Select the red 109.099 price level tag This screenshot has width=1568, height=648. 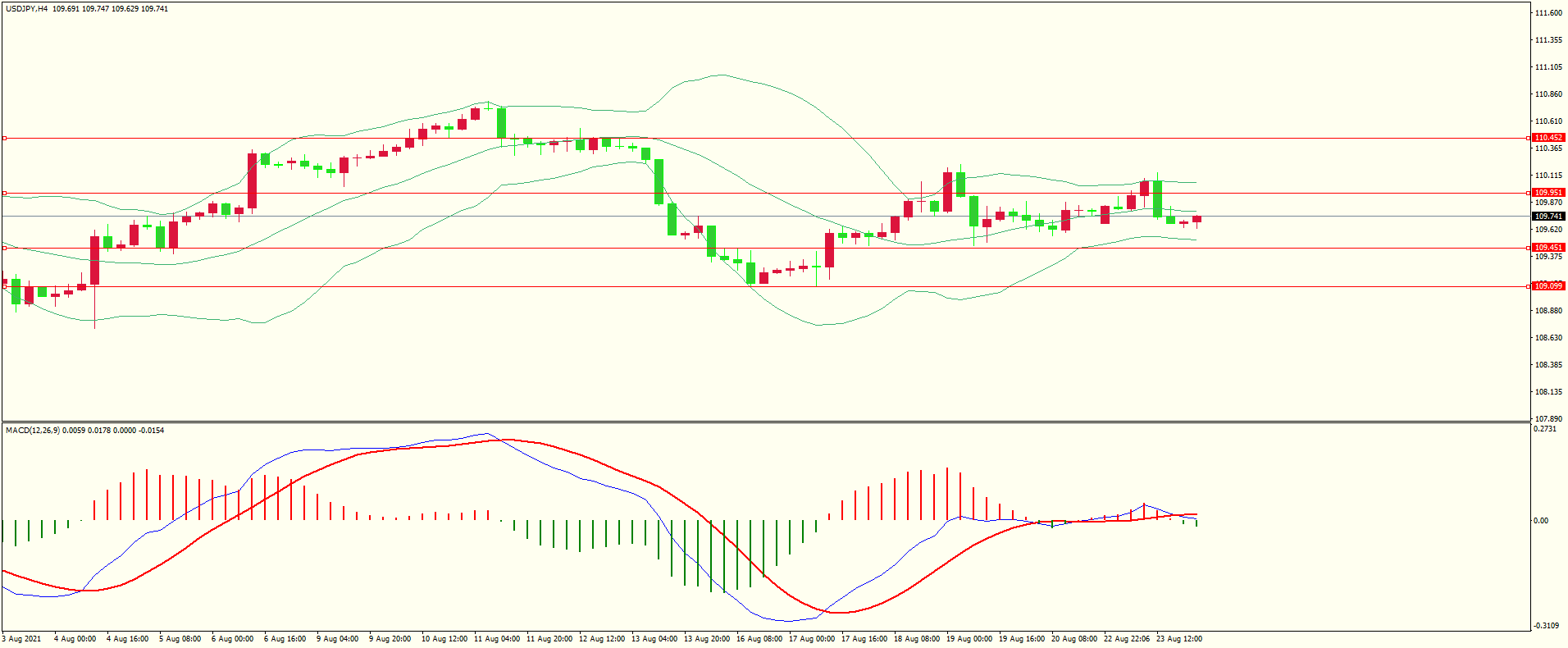point(1549,286)
